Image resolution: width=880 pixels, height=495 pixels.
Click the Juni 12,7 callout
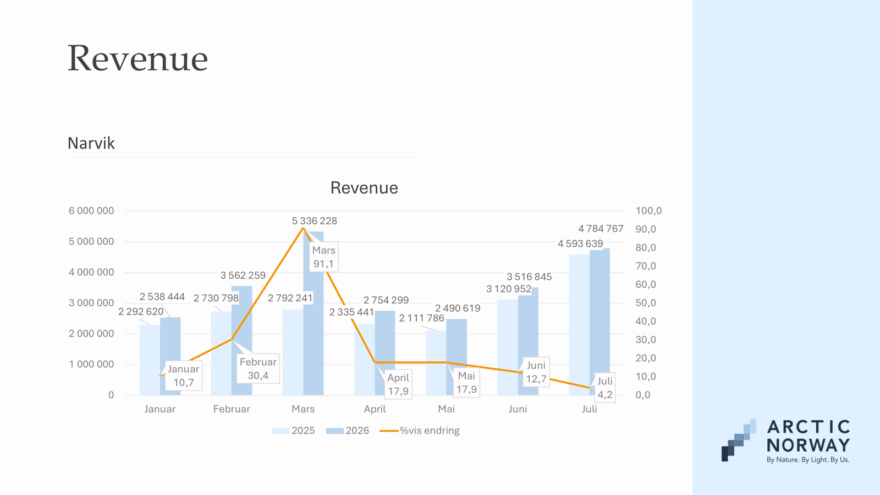(536, 372)
